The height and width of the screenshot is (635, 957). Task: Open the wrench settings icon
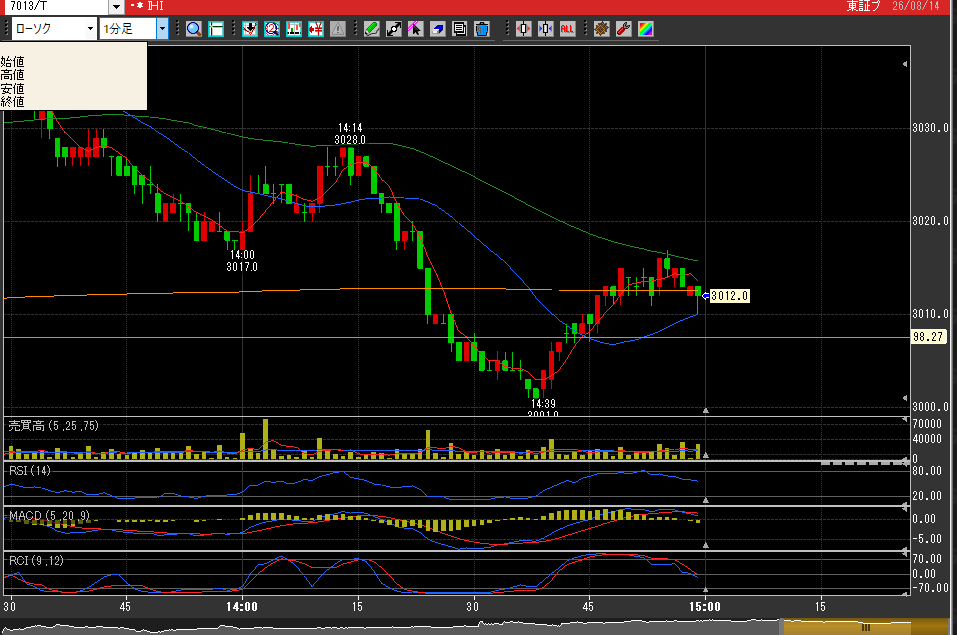point(624,29)
